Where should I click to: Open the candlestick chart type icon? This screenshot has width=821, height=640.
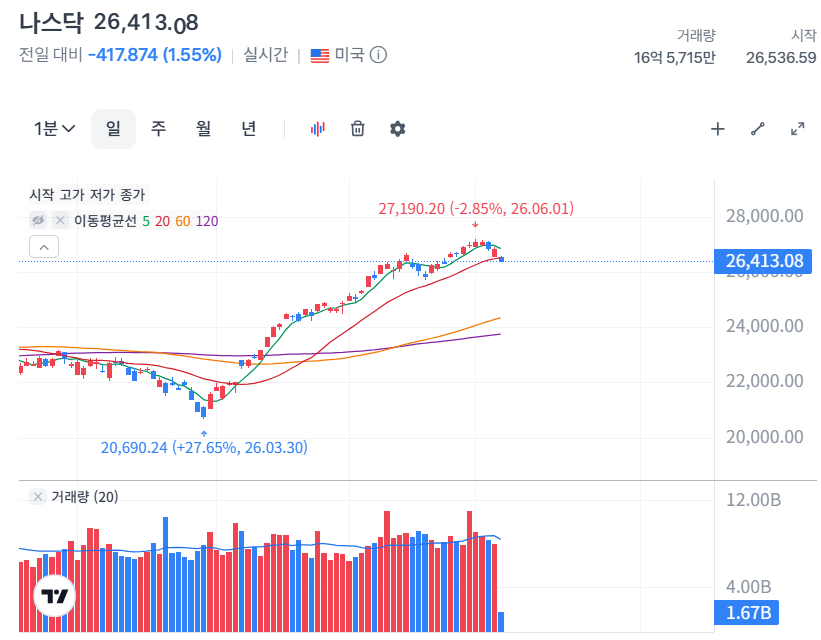click(317, 129)
